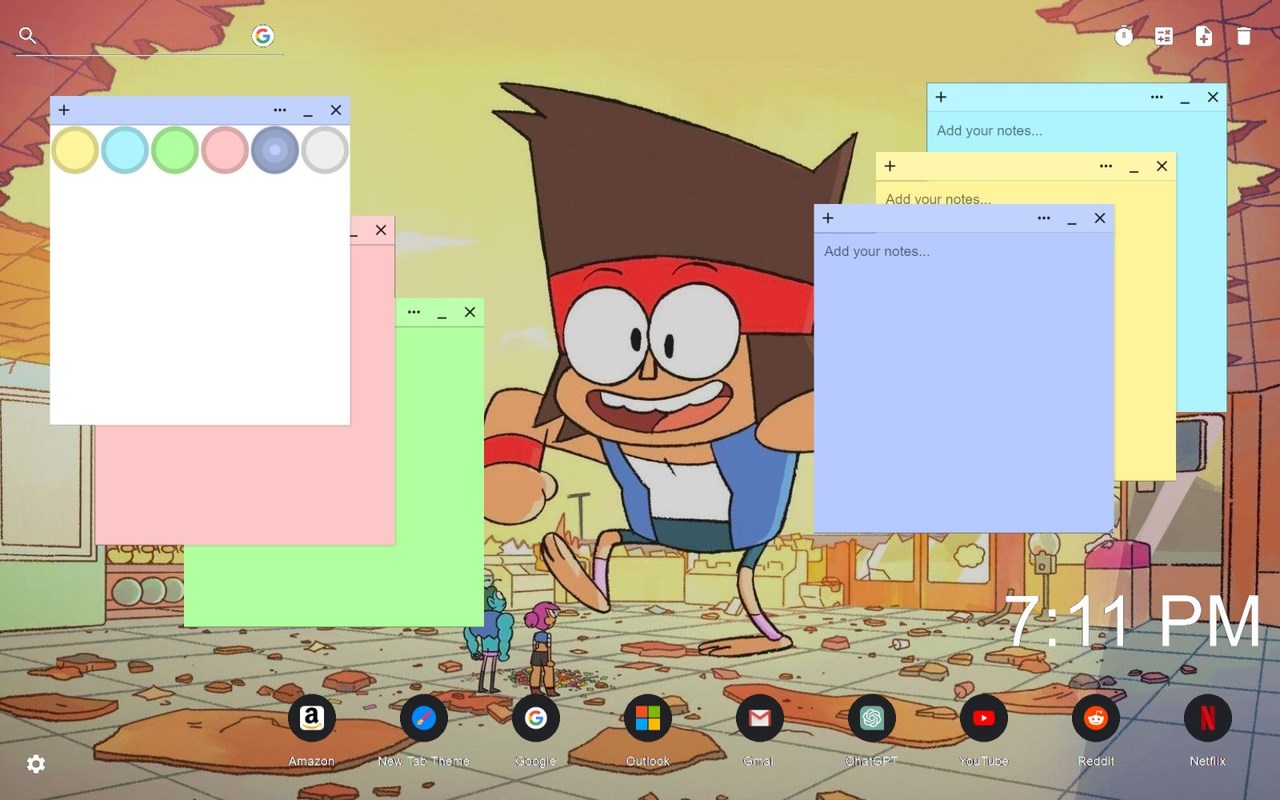Screen dimensions: 1280x800
Task: Click the plus on the blue note
Action: [828, 218]
